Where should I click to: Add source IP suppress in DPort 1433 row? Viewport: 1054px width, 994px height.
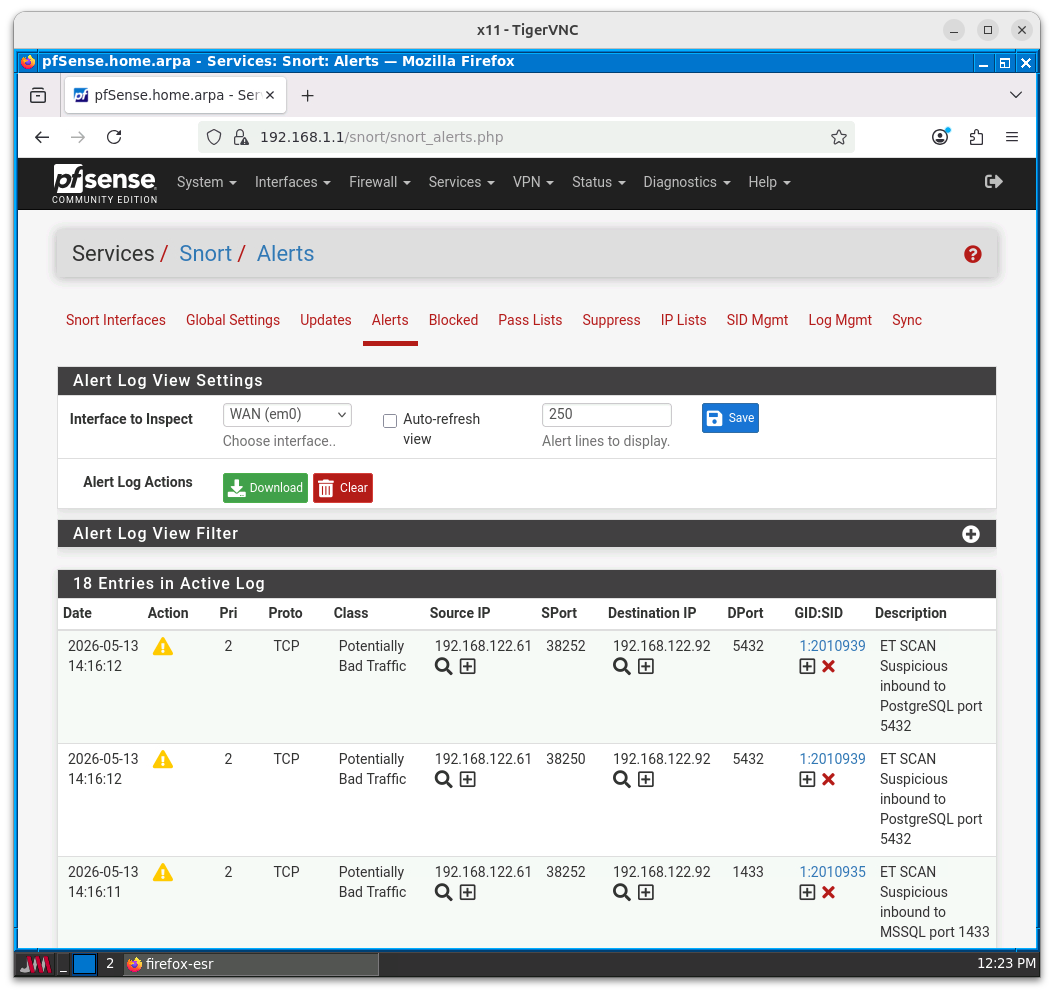(468, 893)
